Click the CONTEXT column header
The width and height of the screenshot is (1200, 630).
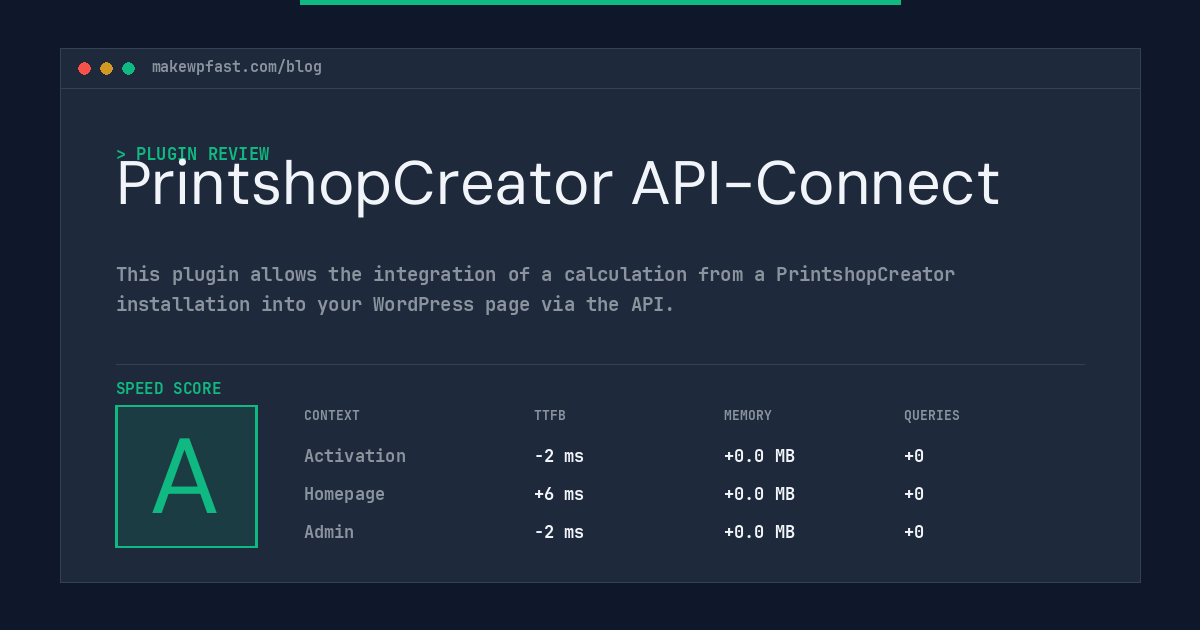[x=332, y=416]
